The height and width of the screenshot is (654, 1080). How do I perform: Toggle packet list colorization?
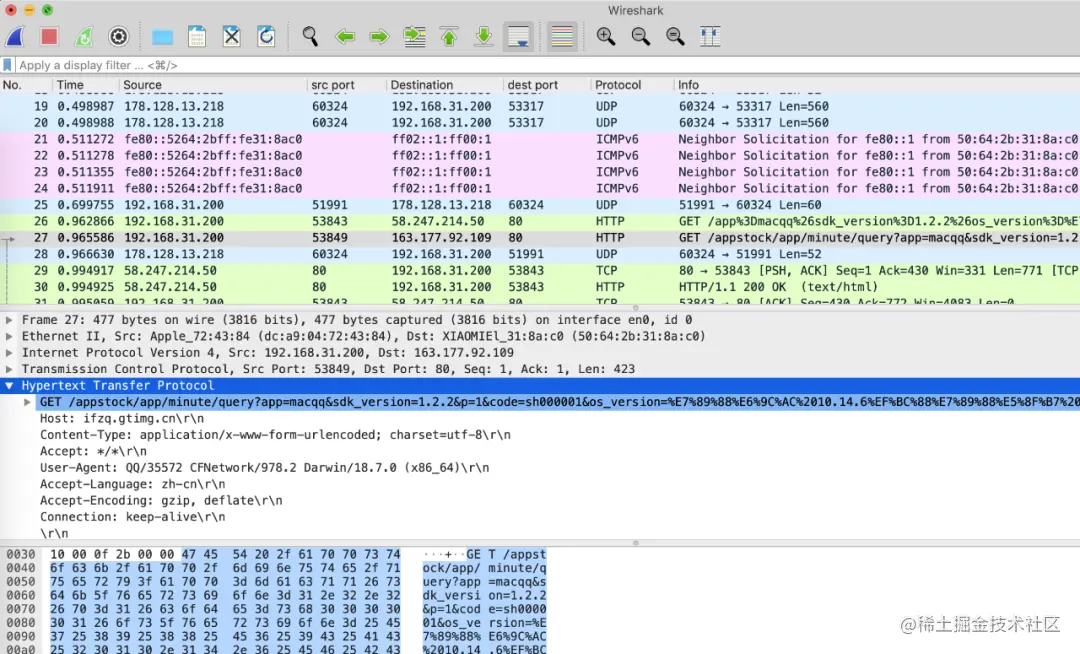click(x=562, y=36)
